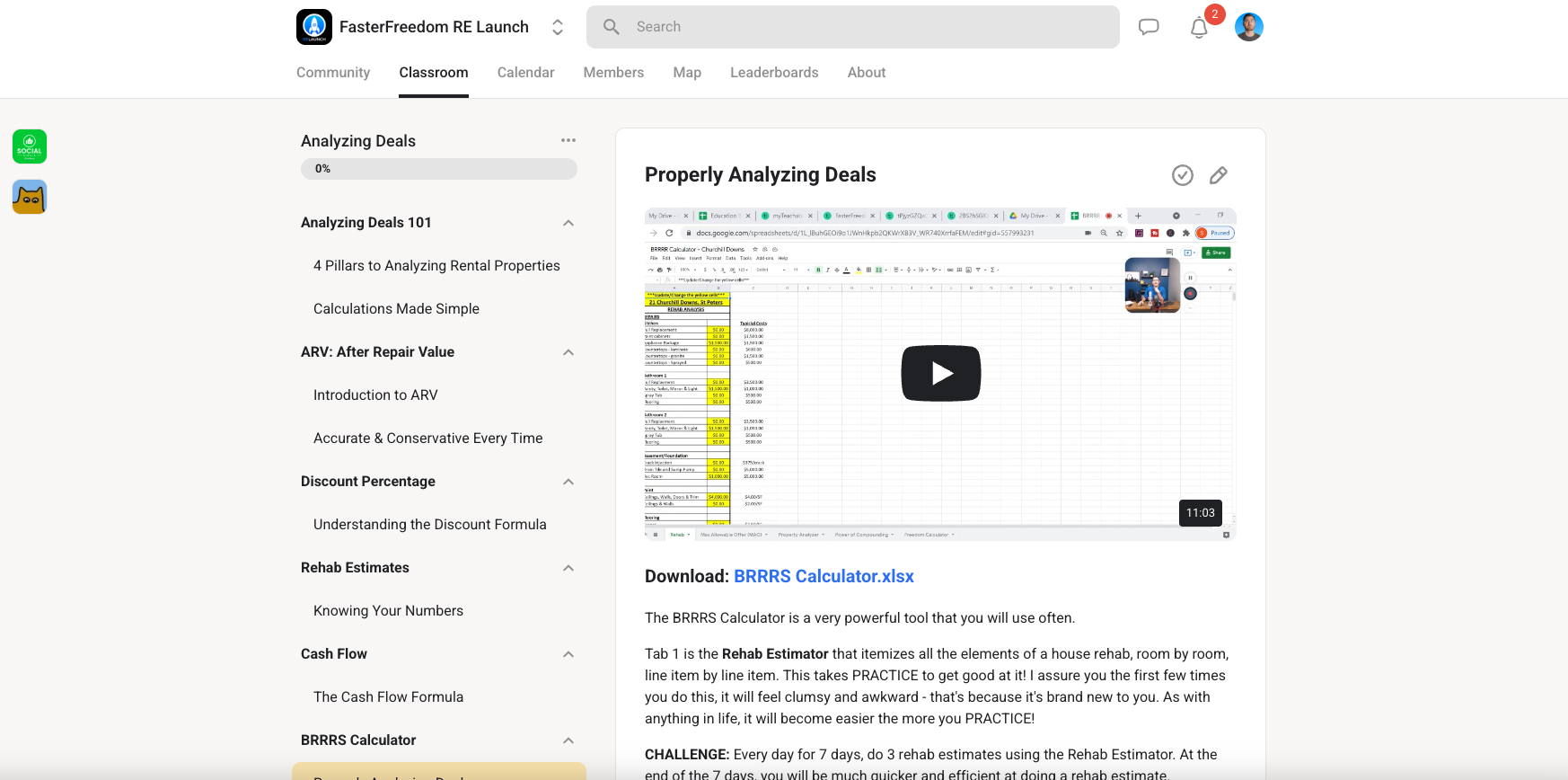Screen dimensions: 1568x780
Task: Open the user profile avatar
Action: (x=1249, y=27)
